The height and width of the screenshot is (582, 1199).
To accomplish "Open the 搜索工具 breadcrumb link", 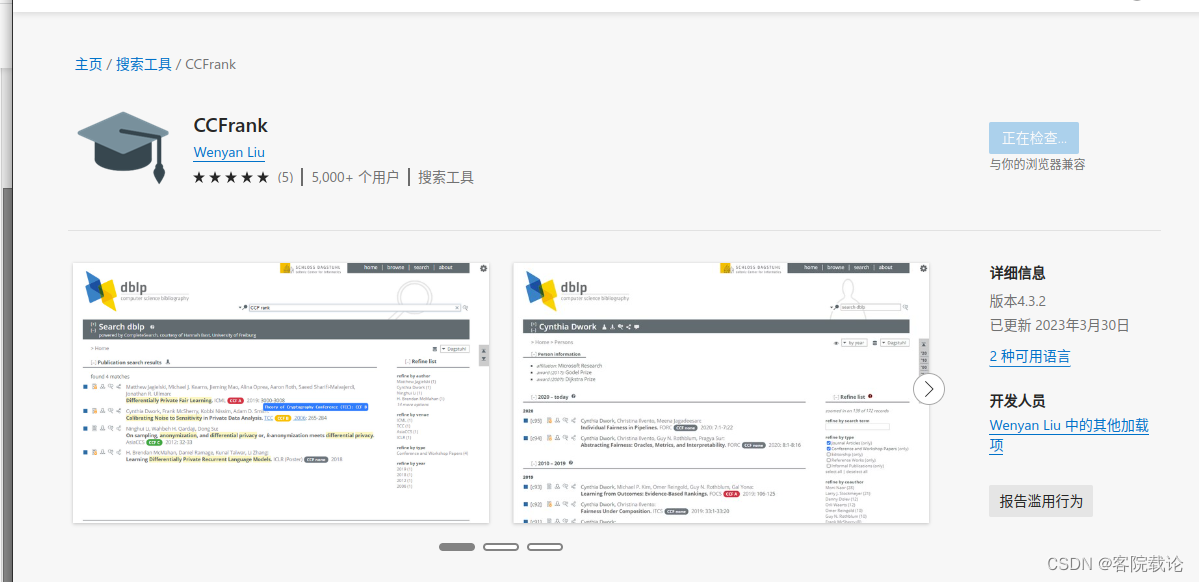I will click(144, 64).
